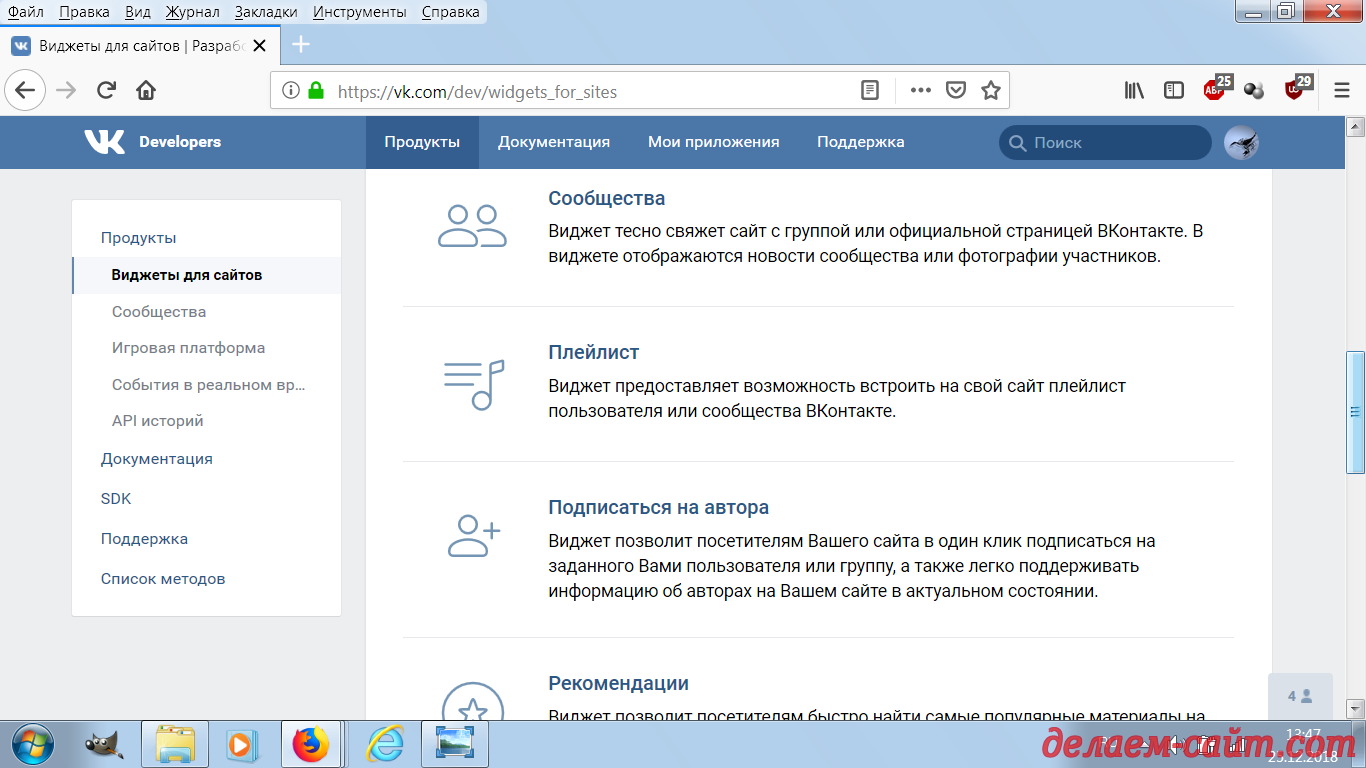Open Поддержка in the left sidebar
This screenshot has height=768, width=1366.
tap(144, 539)
